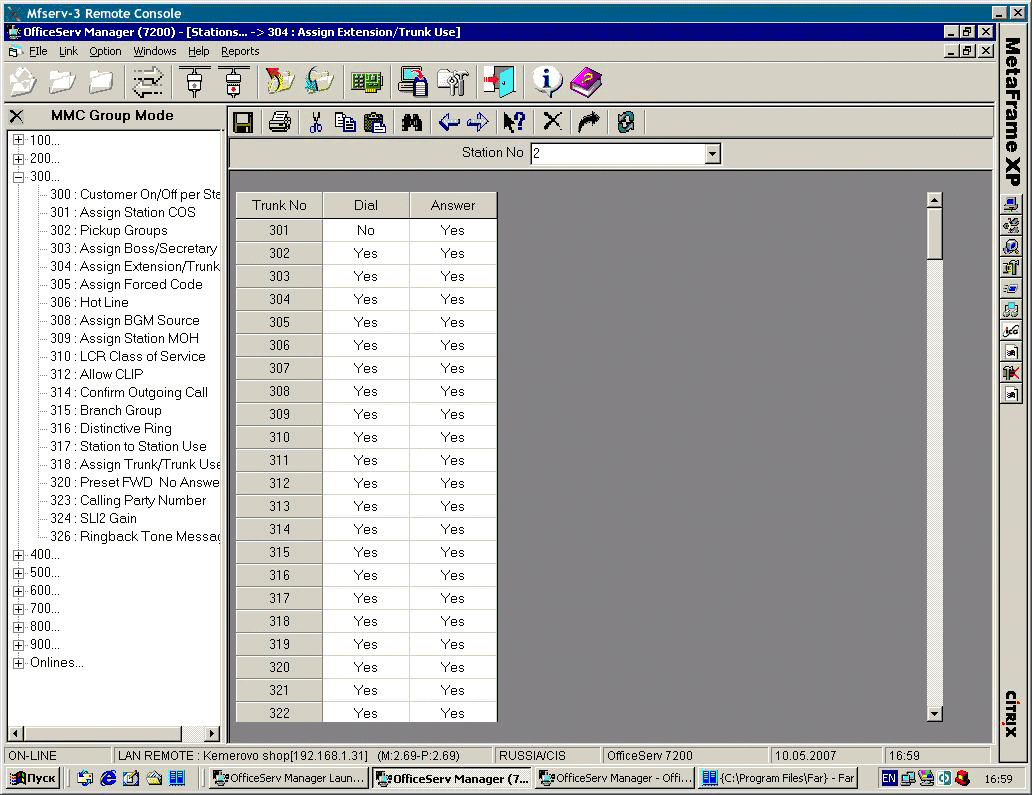1032x795 pixels.
Task: Click the tree panel horizontal scrollbar right arrow
Action: (x=211, y=733)
